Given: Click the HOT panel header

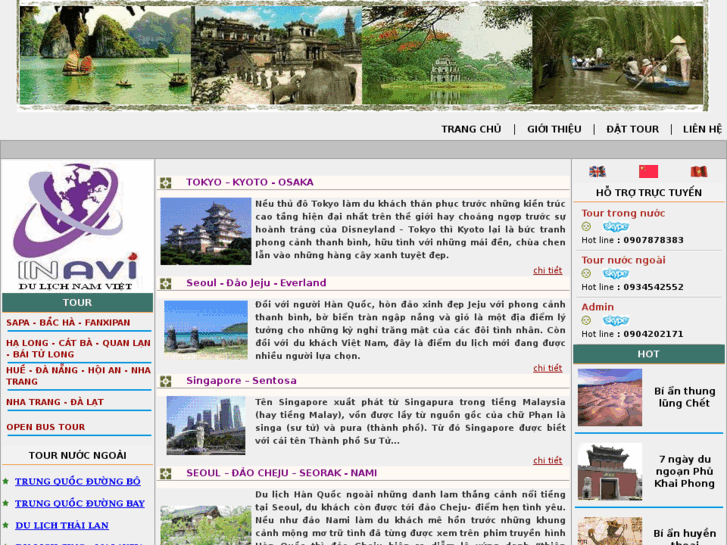Looking at the screenshot, I should [x=649, y=354].
